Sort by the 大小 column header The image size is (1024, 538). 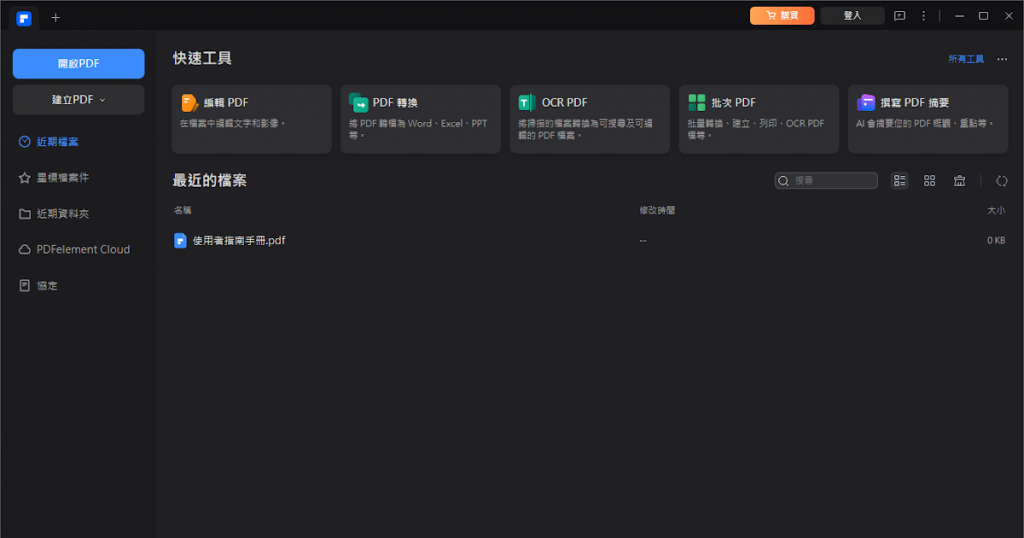(x=996, y=210)
